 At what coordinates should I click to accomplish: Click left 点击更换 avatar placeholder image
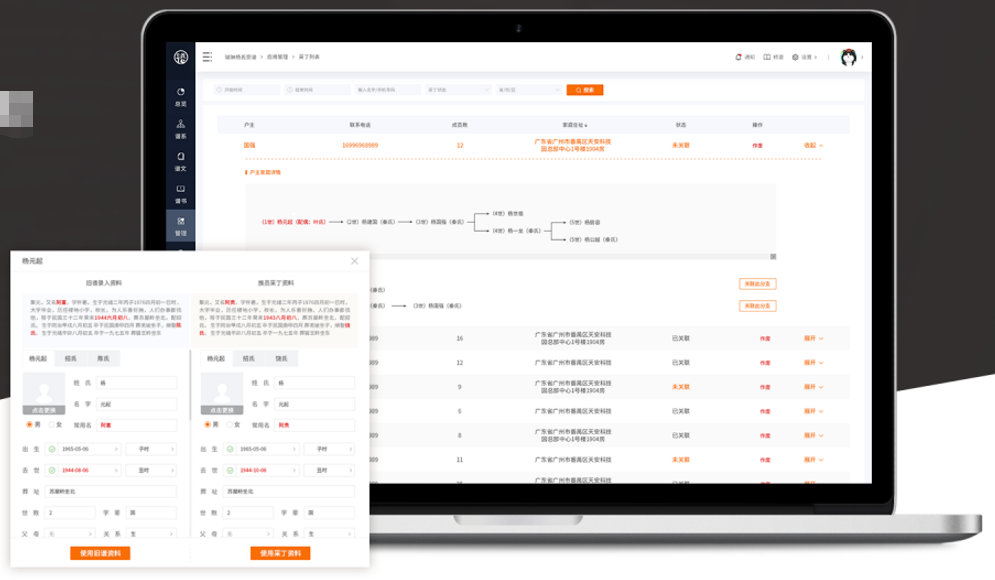pyautogui.click(x=44, y=393)
